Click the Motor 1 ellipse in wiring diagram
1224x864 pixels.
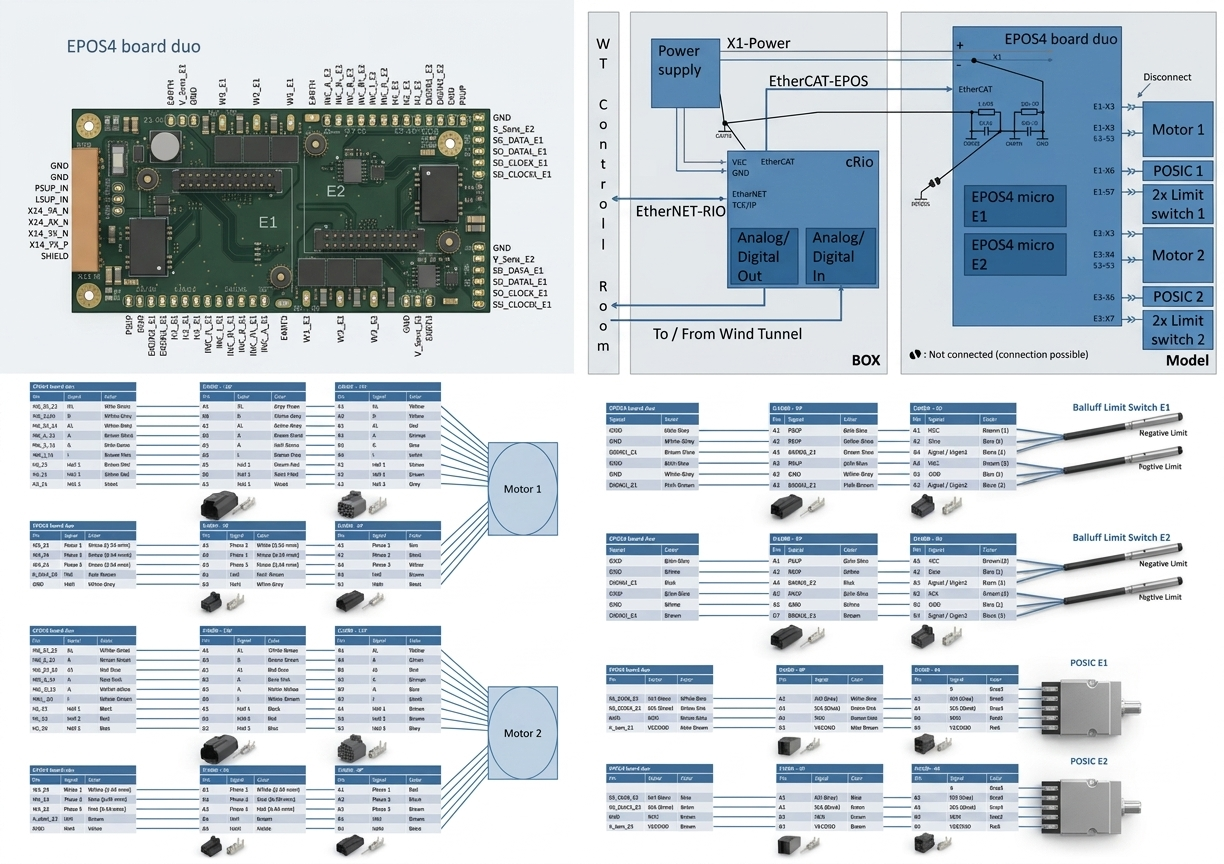click(522, 489)
